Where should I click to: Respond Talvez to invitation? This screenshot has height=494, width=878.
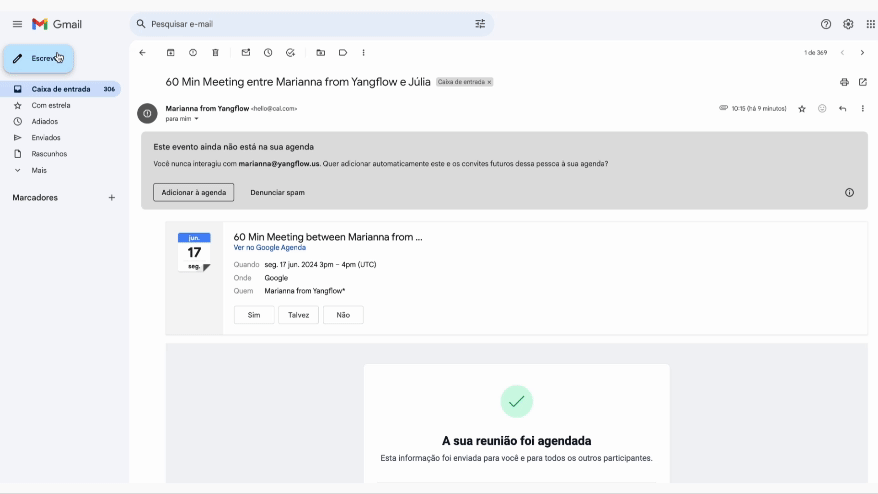click(x=298, y=315)
